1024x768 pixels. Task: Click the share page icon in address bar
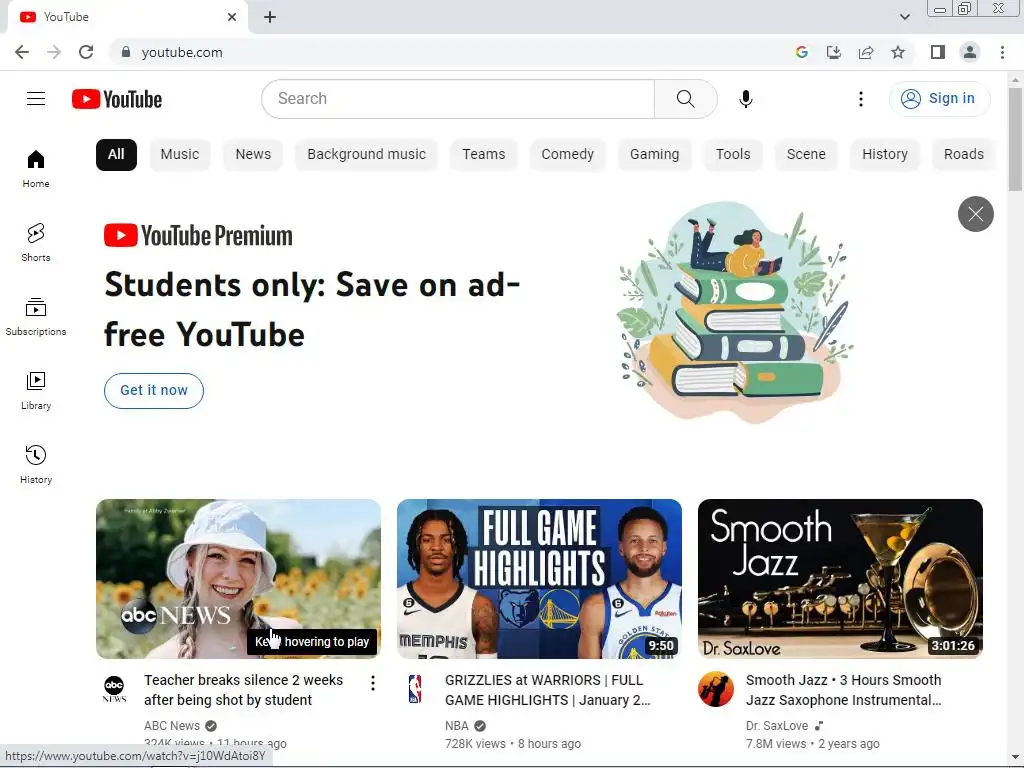pyautogui.click(x=866, y=52)
